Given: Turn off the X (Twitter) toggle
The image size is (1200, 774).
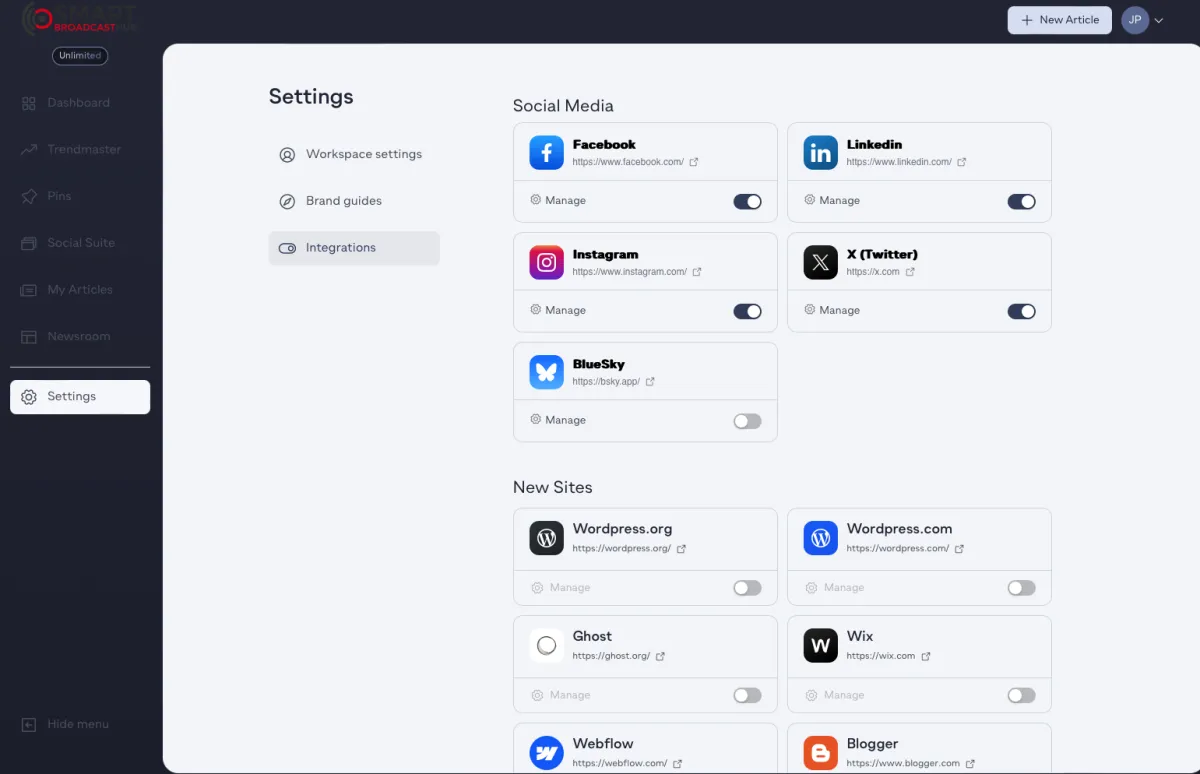Looking at the screenshot, I should (1021, 312).
